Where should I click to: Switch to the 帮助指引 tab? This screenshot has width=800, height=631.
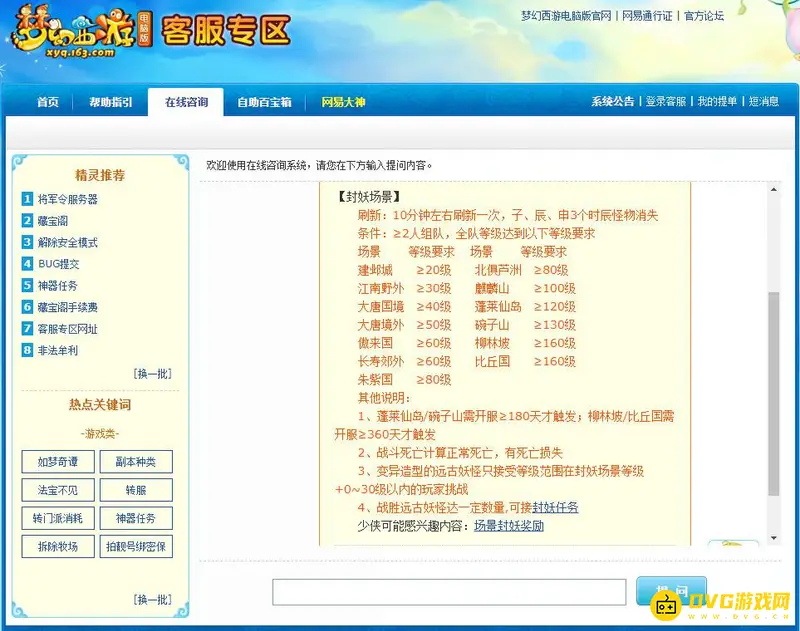[110, 102]
